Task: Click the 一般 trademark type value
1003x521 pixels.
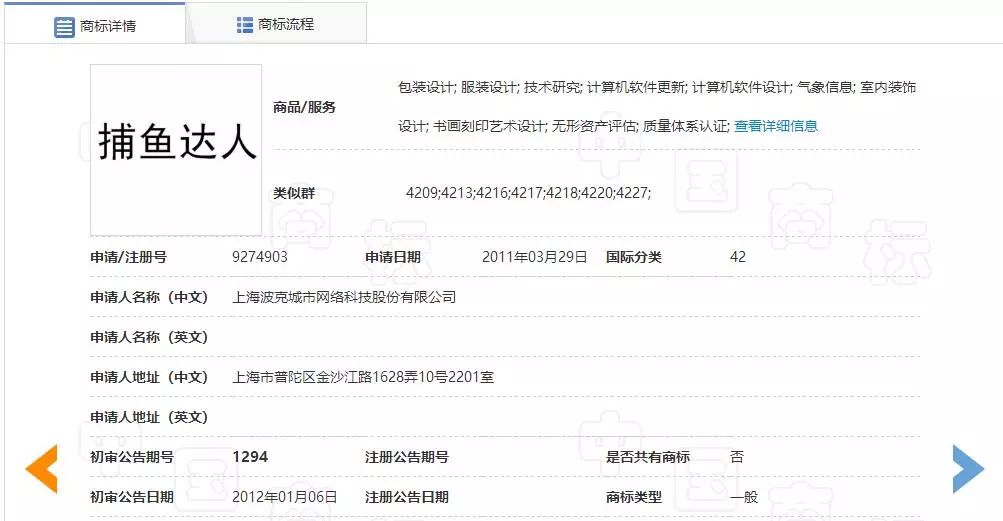Action: coord(744,497)
